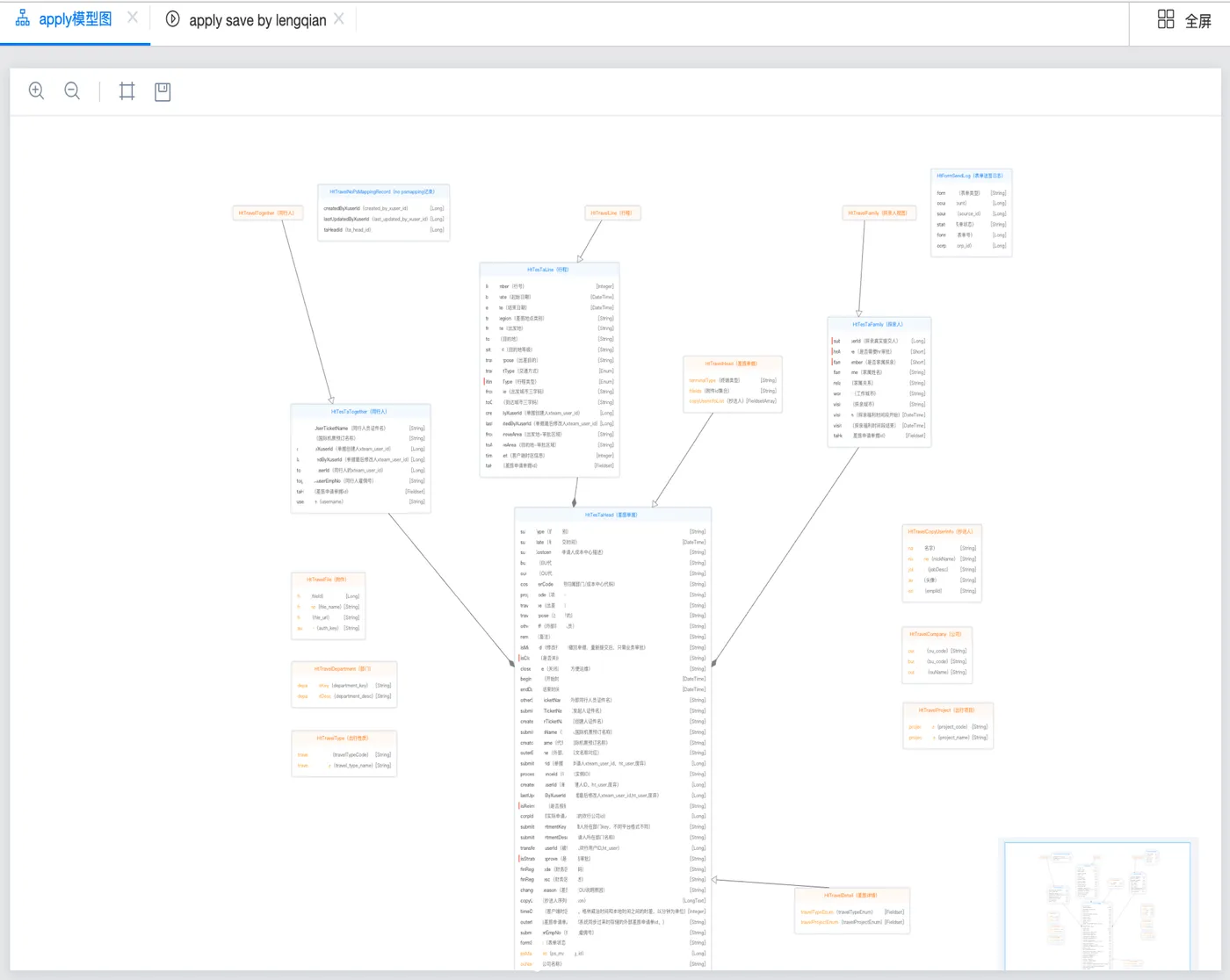Screen dimensions: 1230x980
Task: Select the HtTravelType node header
Action: pyautogui.click(x=344, y=738)
